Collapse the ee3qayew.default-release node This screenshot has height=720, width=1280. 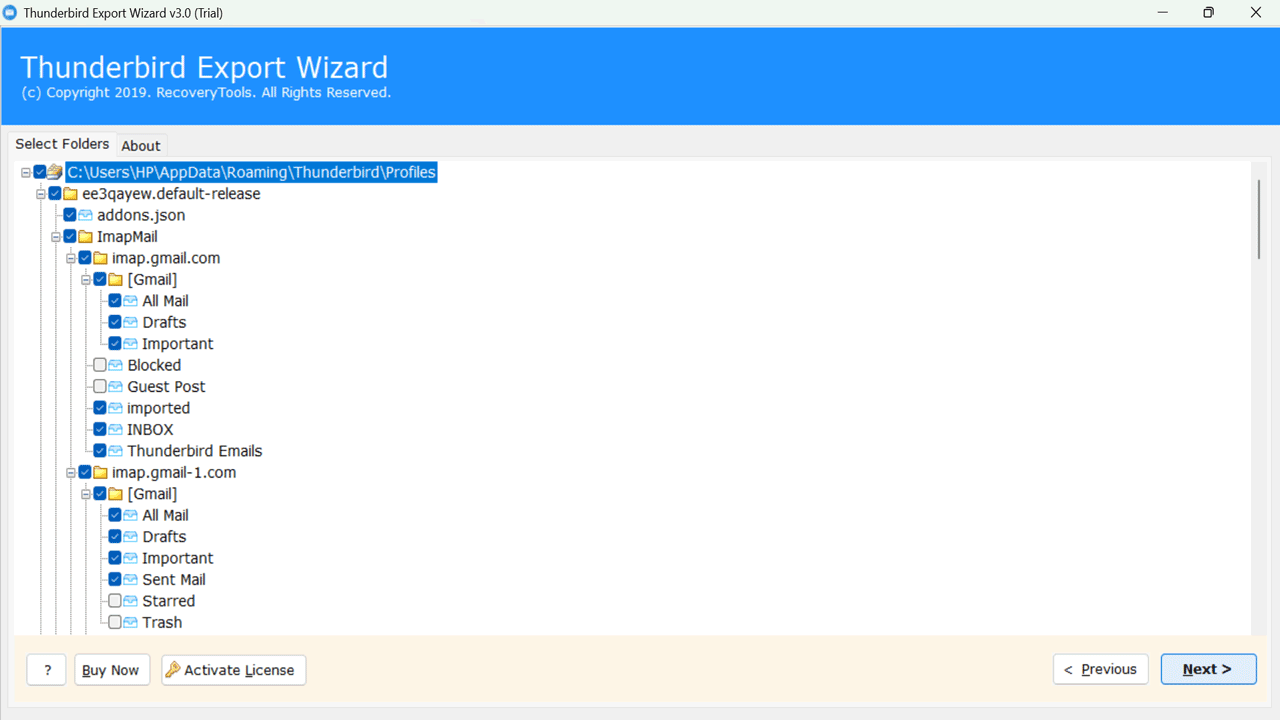(41, 194)
